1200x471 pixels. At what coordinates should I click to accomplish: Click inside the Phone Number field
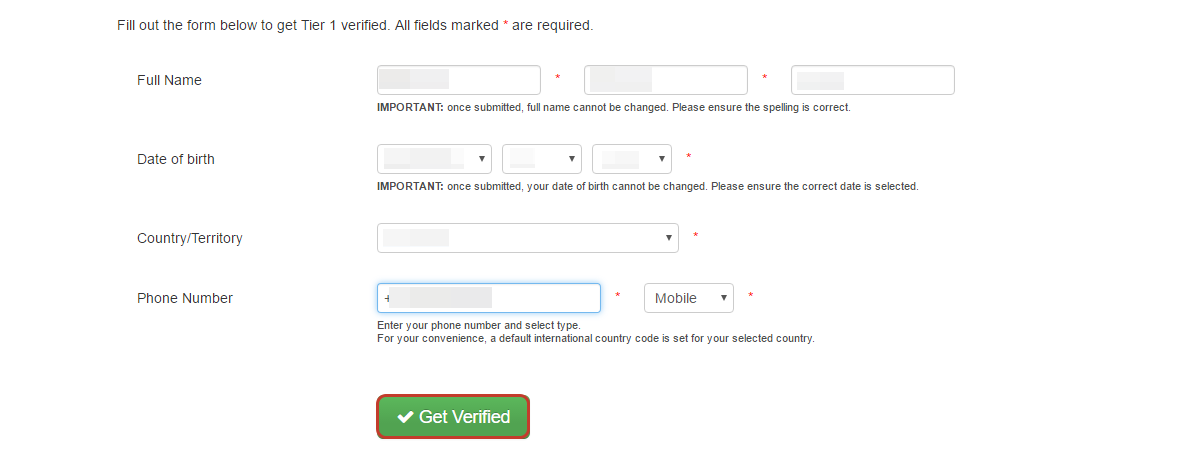click(x=489, y=298)
